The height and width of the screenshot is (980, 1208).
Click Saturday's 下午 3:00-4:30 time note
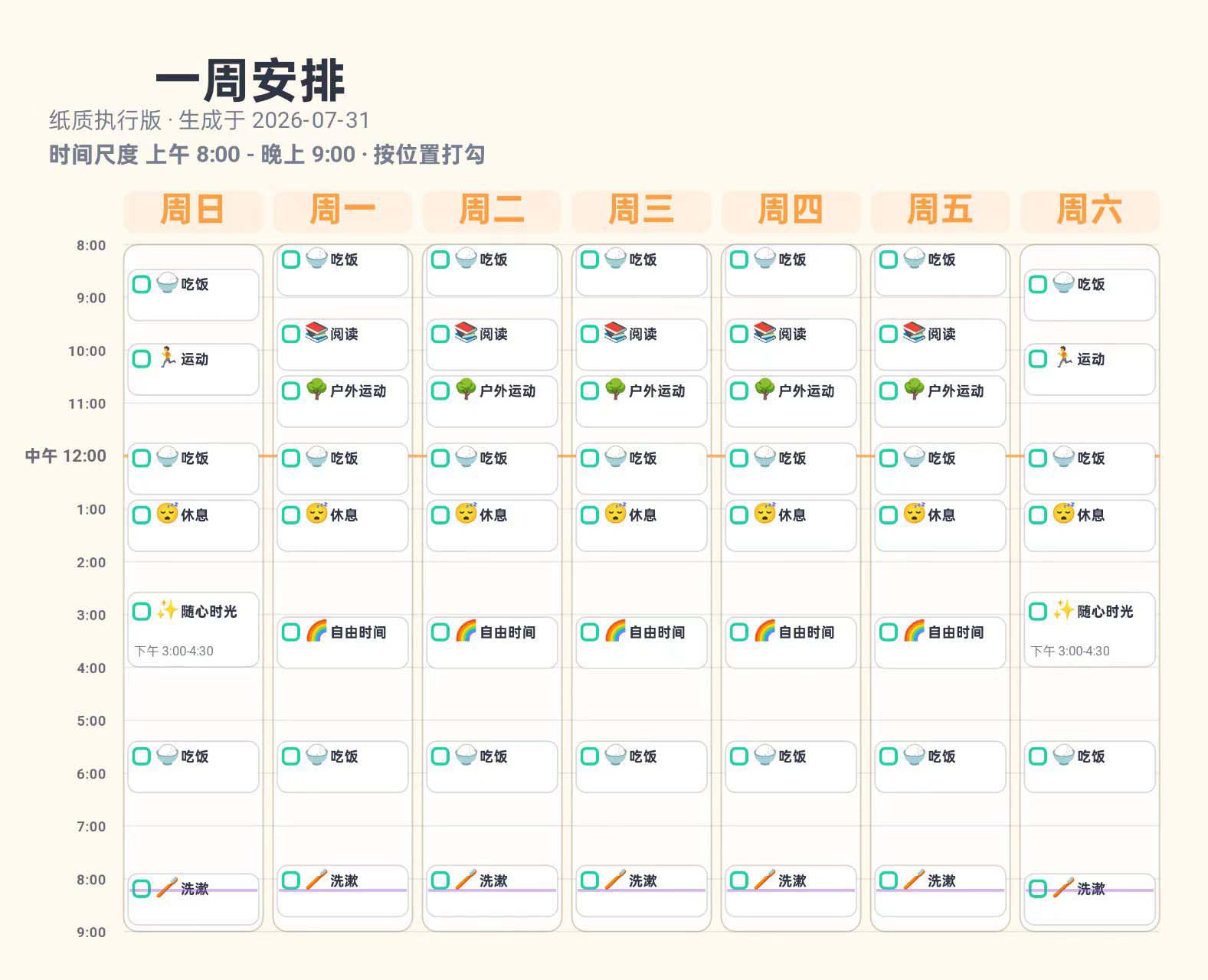pos(1070,651)
